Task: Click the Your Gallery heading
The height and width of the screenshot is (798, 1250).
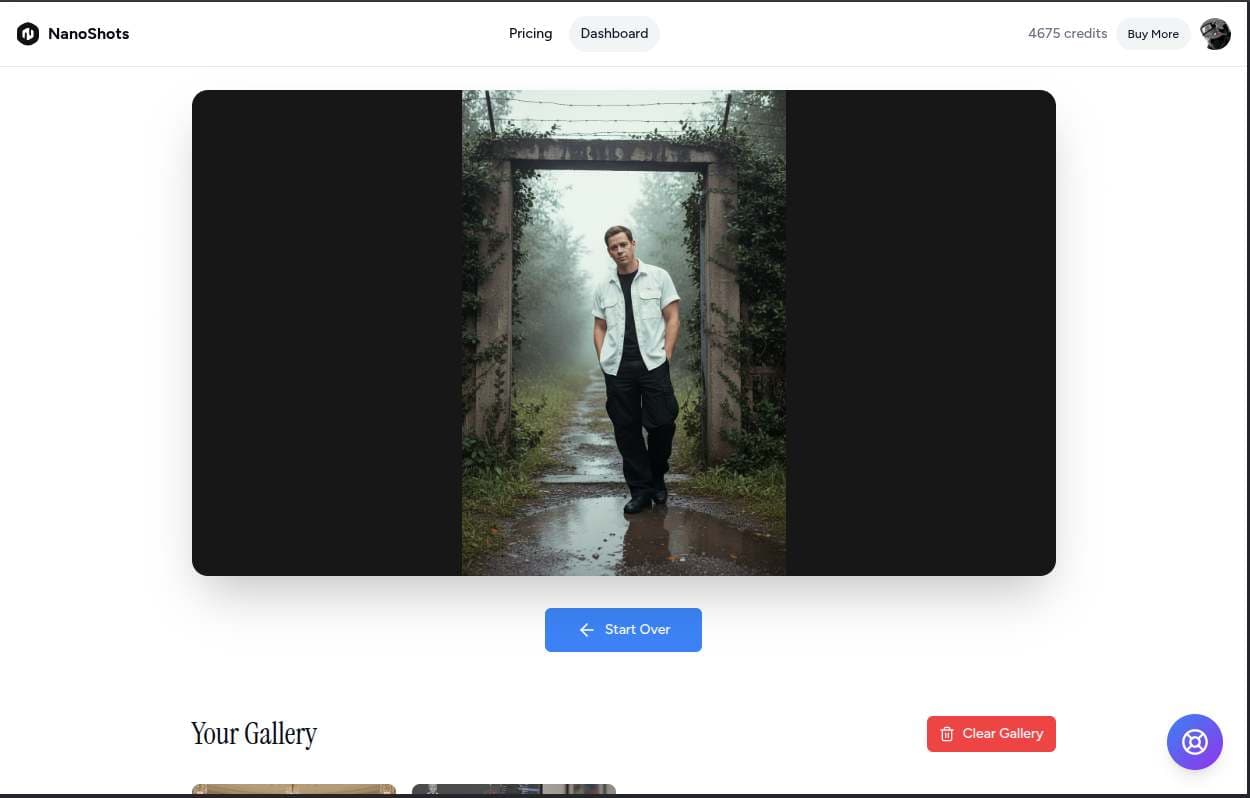Action: (254, 734)
